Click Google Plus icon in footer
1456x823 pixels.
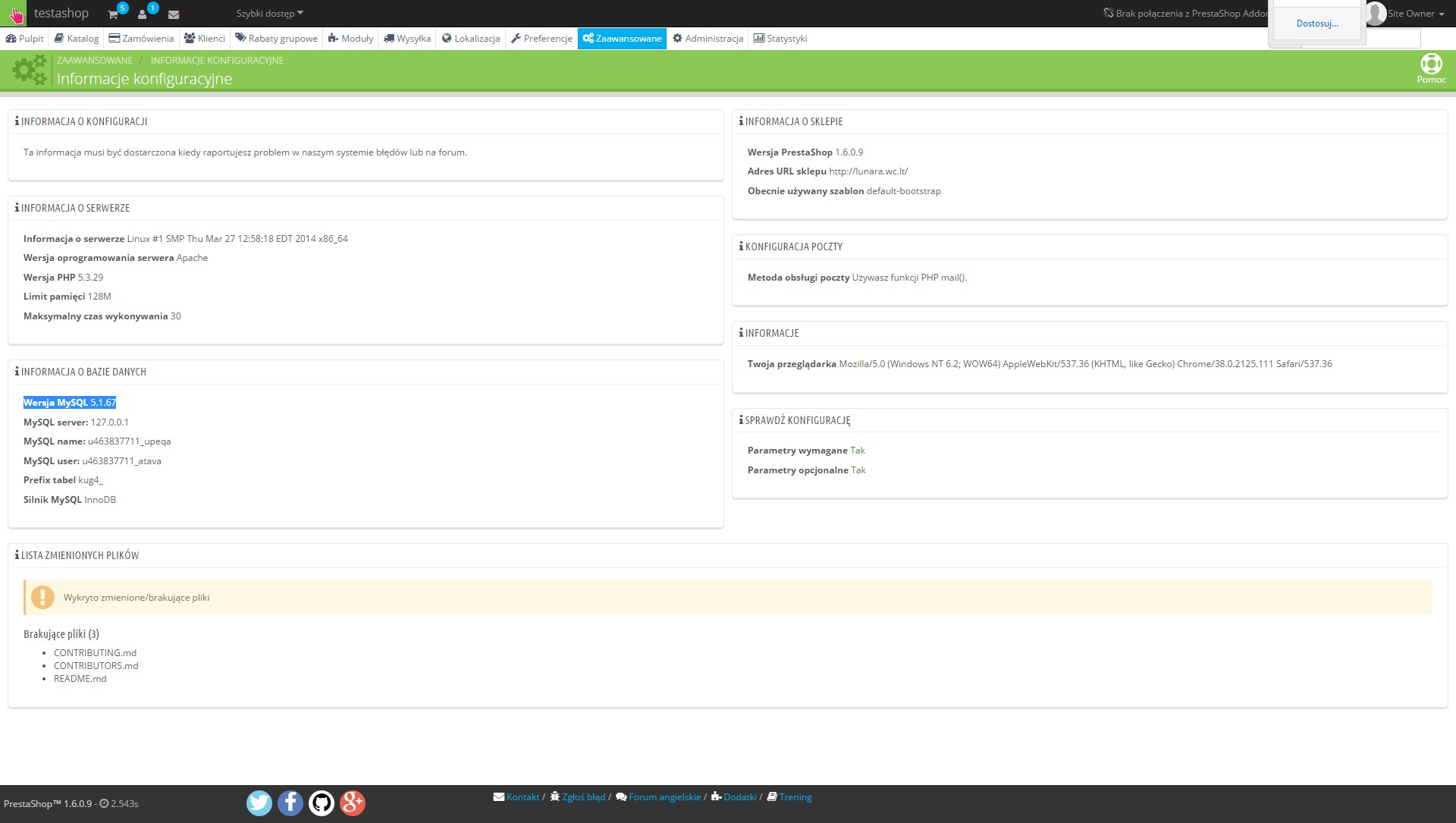(x=353, y=803)
